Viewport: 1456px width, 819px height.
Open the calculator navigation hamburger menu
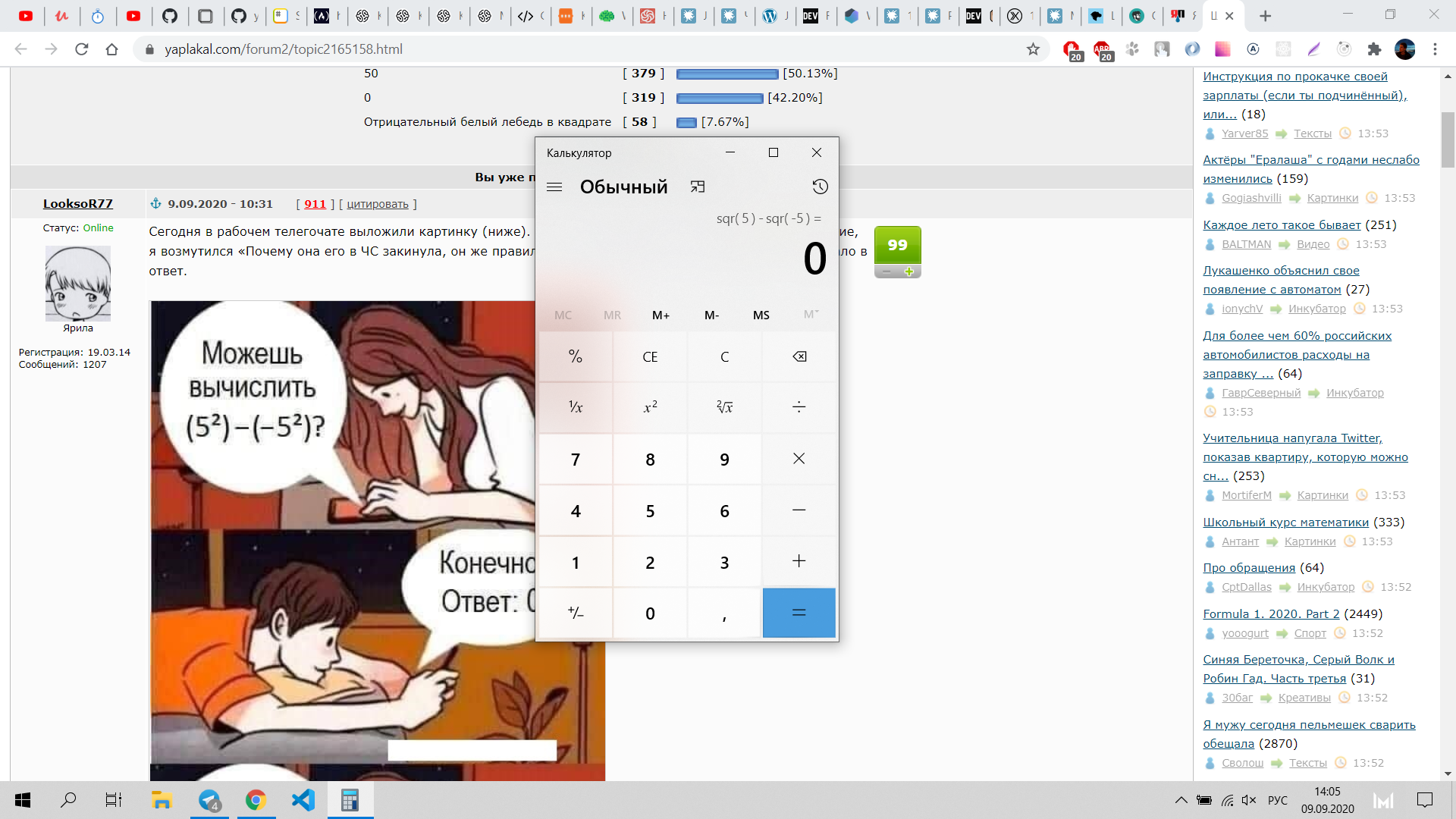554,187
